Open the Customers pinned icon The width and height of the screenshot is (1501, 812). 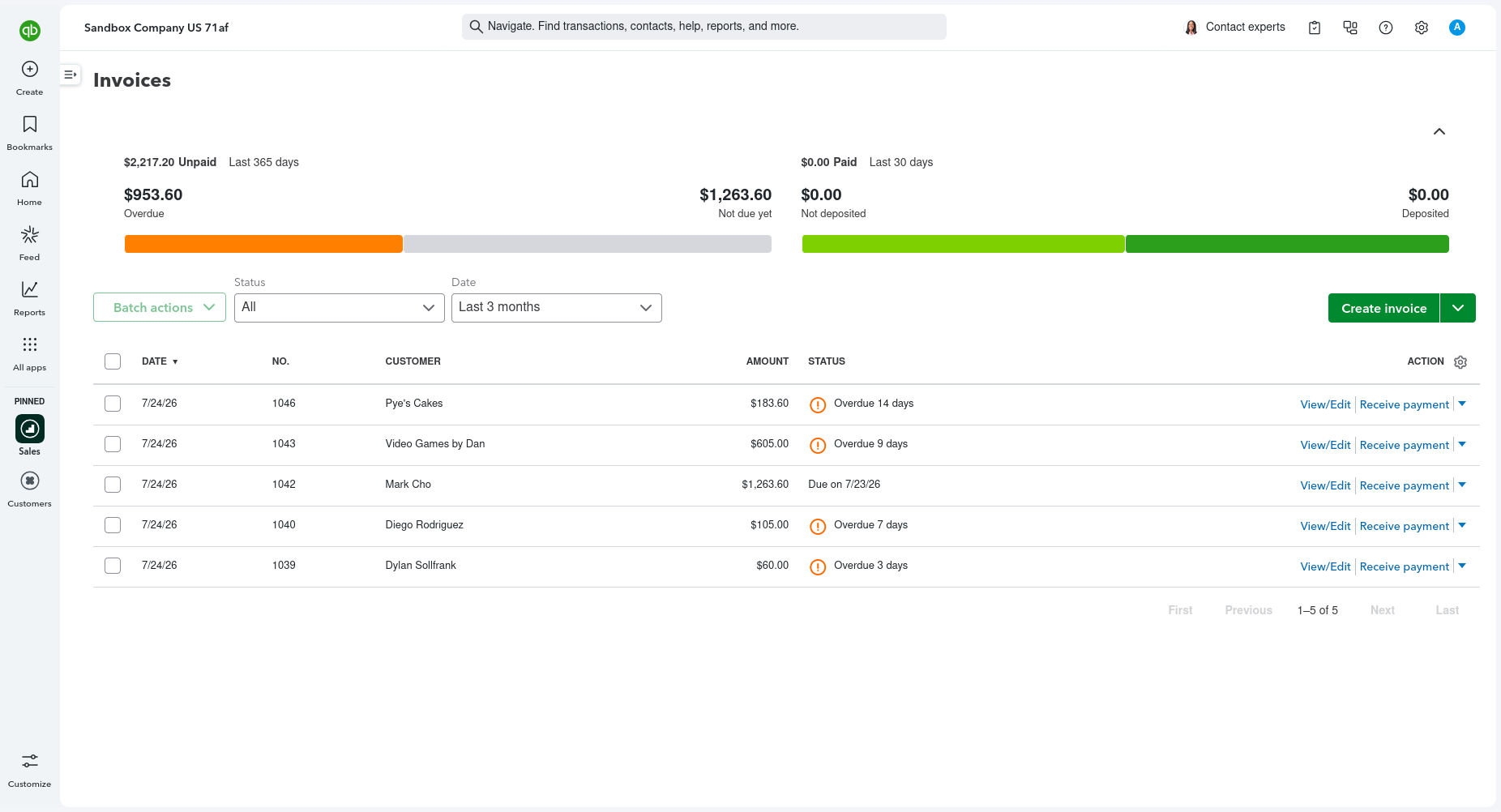coord(30,481)
